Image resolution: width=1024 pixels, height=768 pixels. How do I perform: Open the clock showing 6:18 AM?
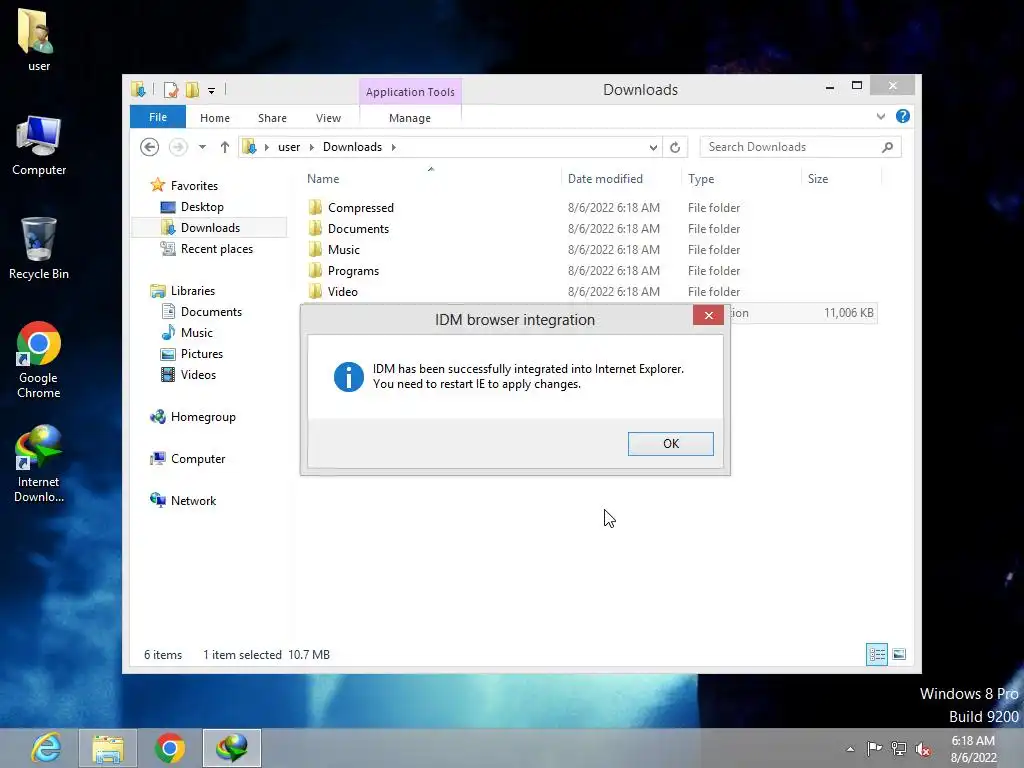click(x=973, y=749)
